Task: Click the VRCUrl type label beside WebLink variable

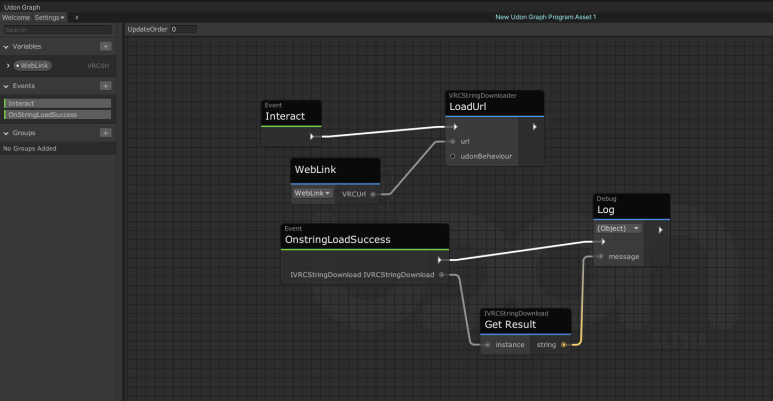Action: [x=98, y=66]
